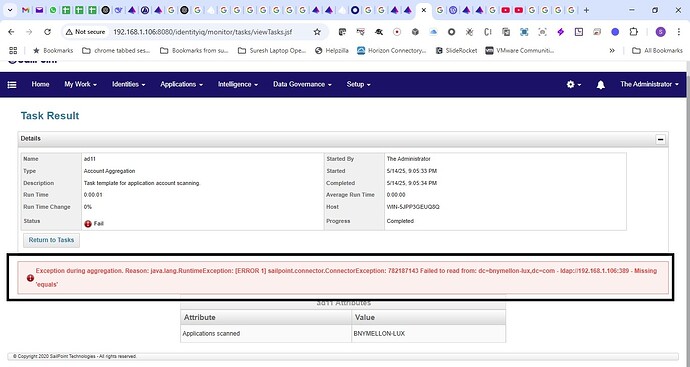Switch to the purple mail envelope tab
Screen dimensions: 690x367
click(39, 10)
